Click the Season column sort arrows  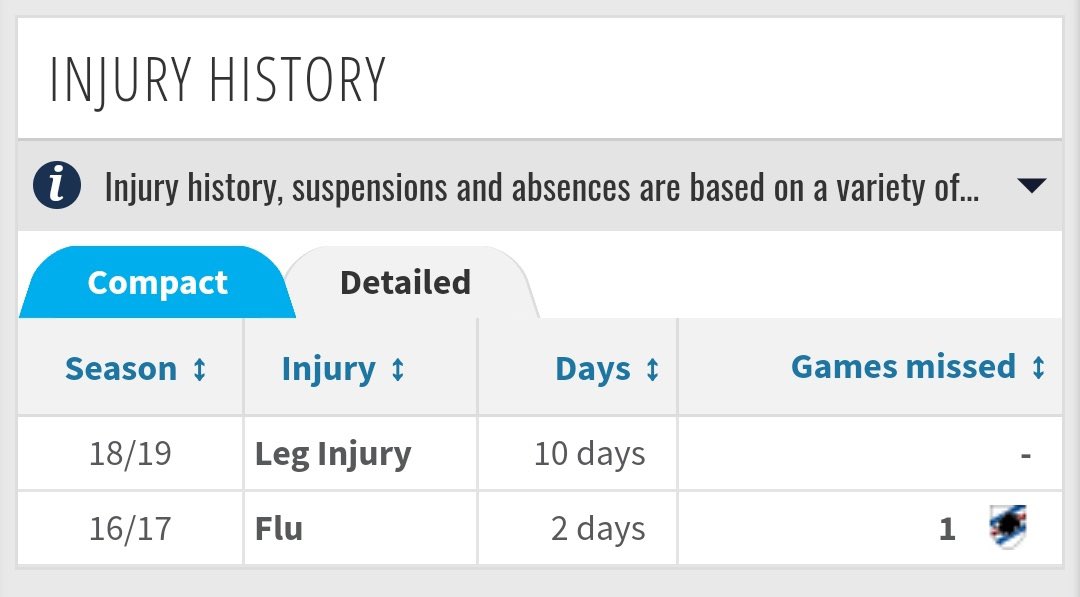point(199,370)
